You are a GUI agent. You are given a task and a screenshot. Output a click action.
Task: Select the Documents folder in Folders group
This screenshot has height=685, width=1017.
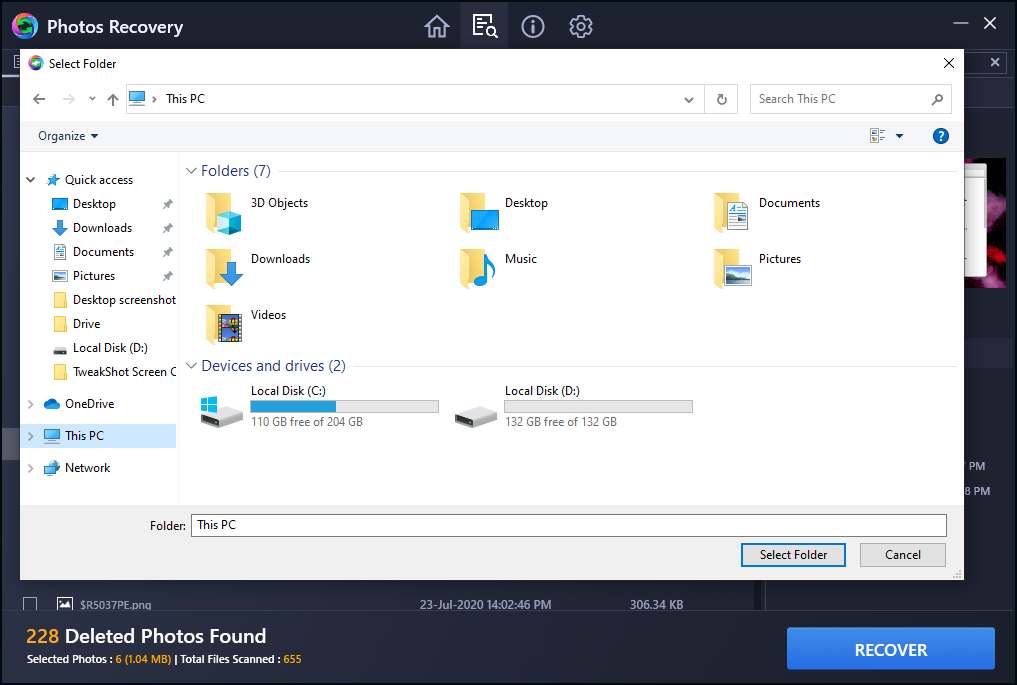click(767, 213)
